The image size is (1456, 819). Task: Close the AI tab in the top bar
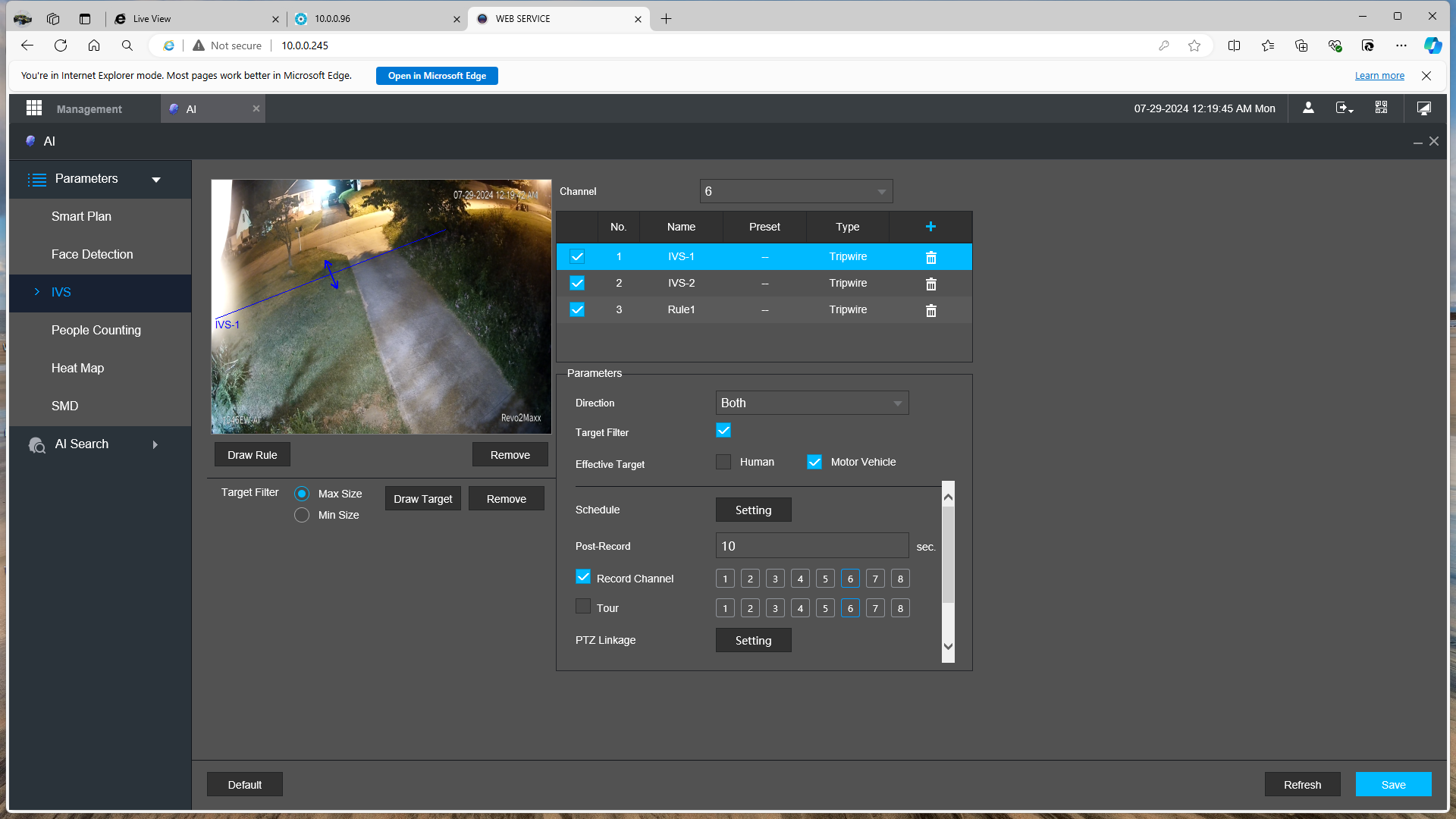pos(256,108)
